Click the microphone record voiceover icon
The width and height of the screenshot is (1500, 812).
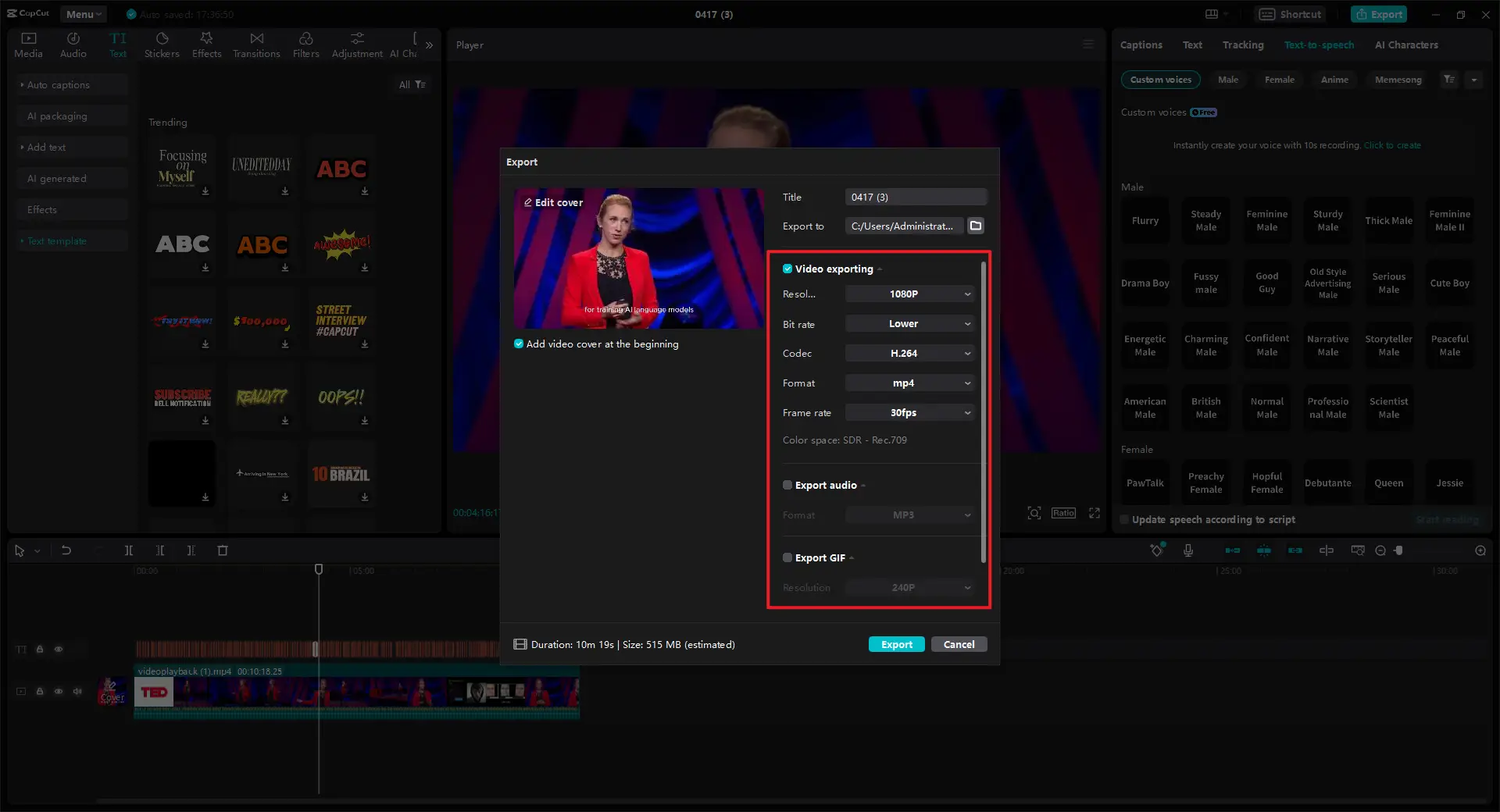coord(1187,550)
